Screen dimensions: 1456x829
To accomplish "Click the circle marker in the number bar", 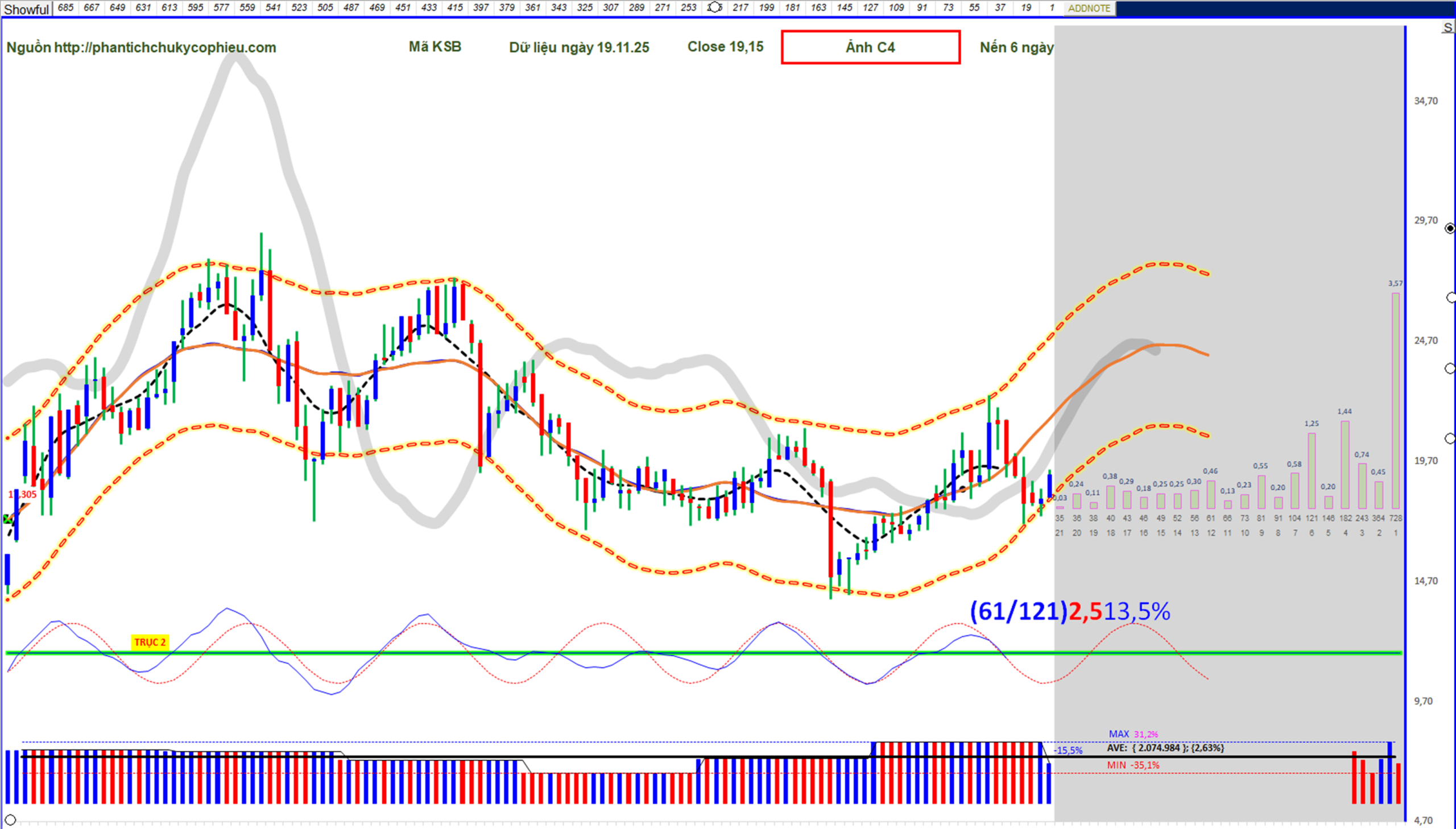I will point(714,7).
